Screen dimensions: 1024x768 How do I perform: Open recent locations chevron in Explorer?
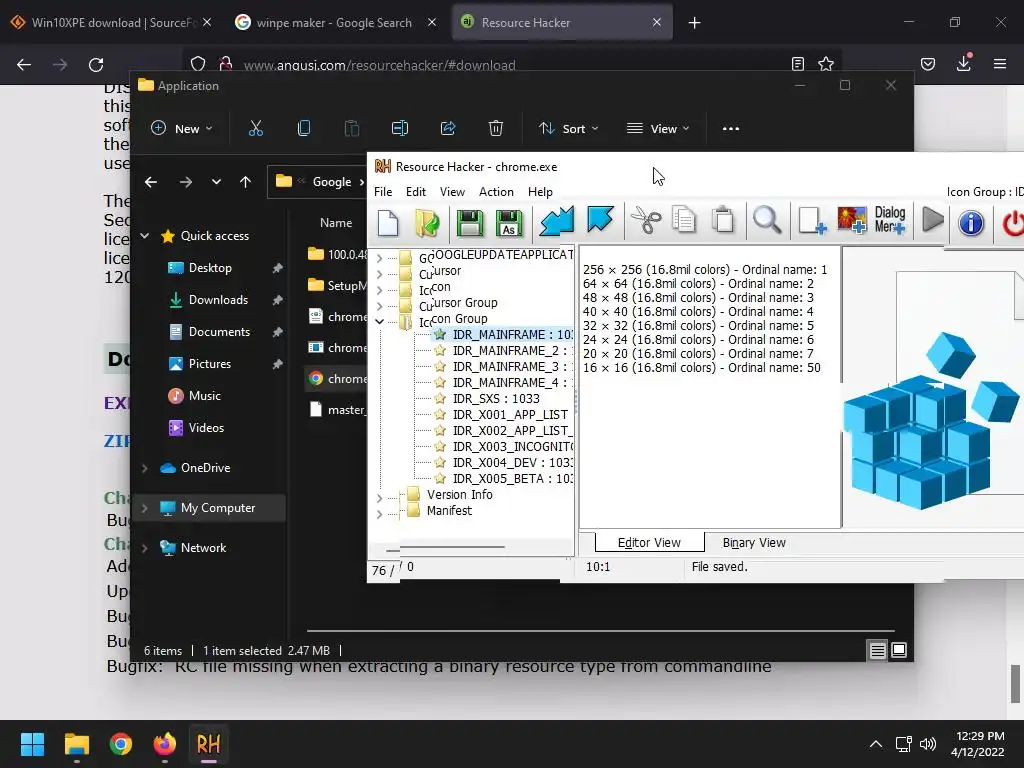216,182
